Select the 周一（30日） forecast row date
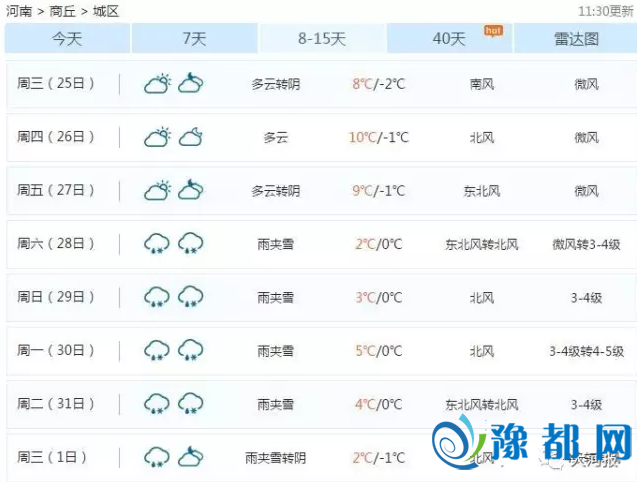This screenshot has width=637, height=482. (56, 350)
